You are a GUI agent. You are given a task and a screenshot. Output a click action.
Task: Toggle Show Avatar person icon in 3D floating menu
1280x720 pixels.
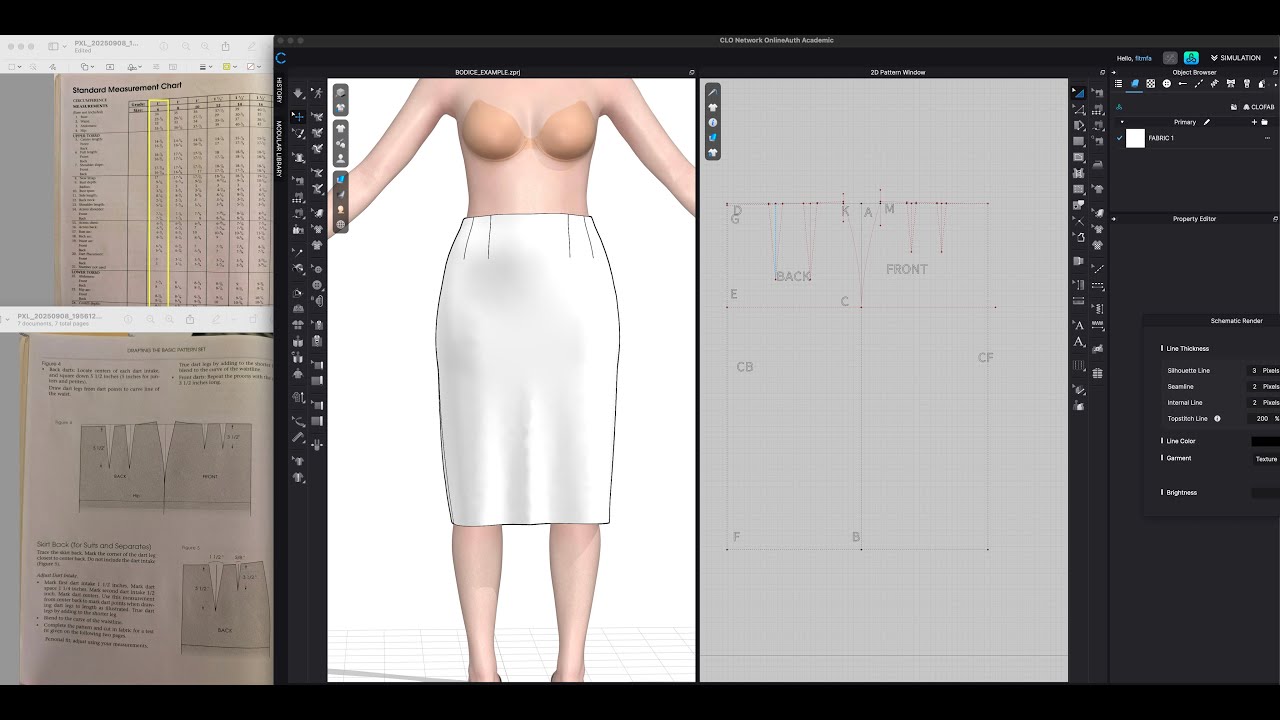coord(340,158)
